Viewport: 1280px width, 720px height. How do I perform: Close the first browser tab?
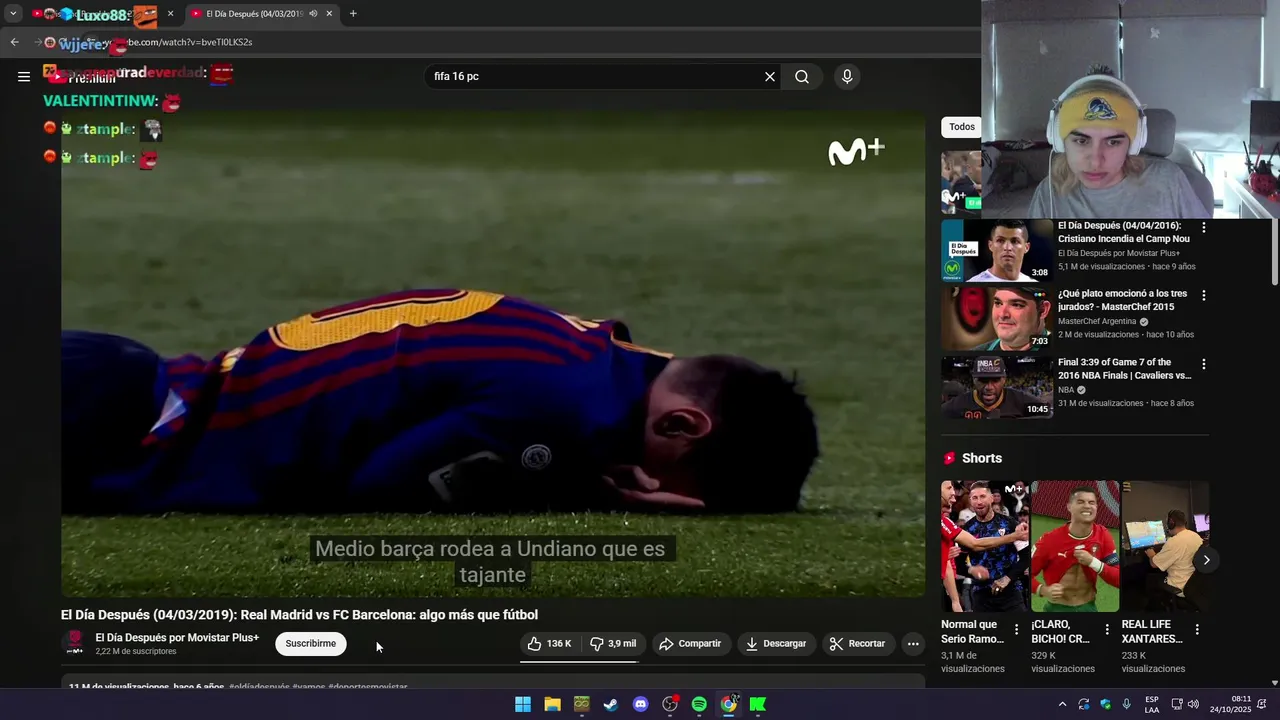[170, 14]
